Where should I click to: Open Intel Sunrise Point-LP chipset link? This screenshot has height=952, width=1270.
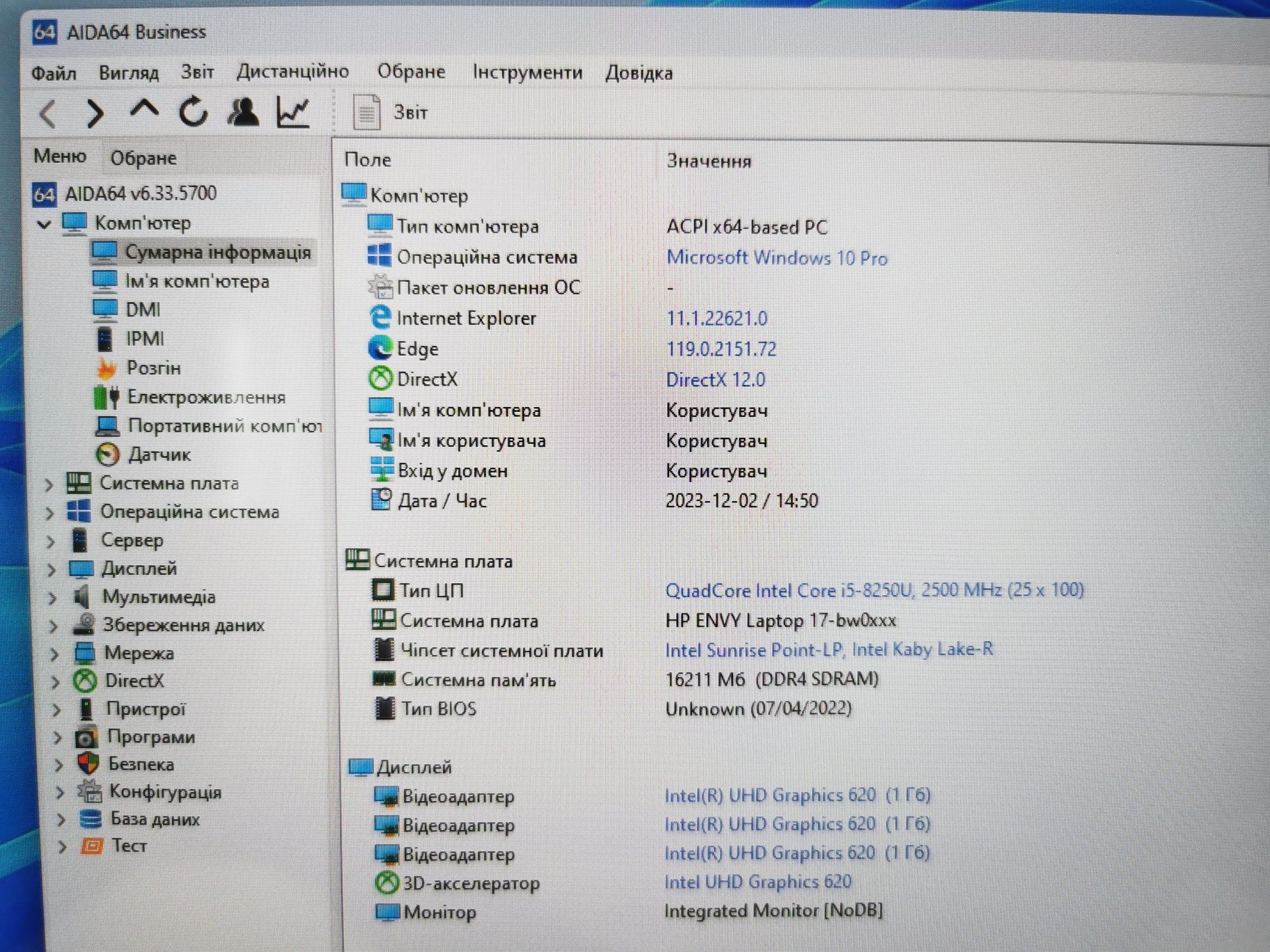[829, 649]
